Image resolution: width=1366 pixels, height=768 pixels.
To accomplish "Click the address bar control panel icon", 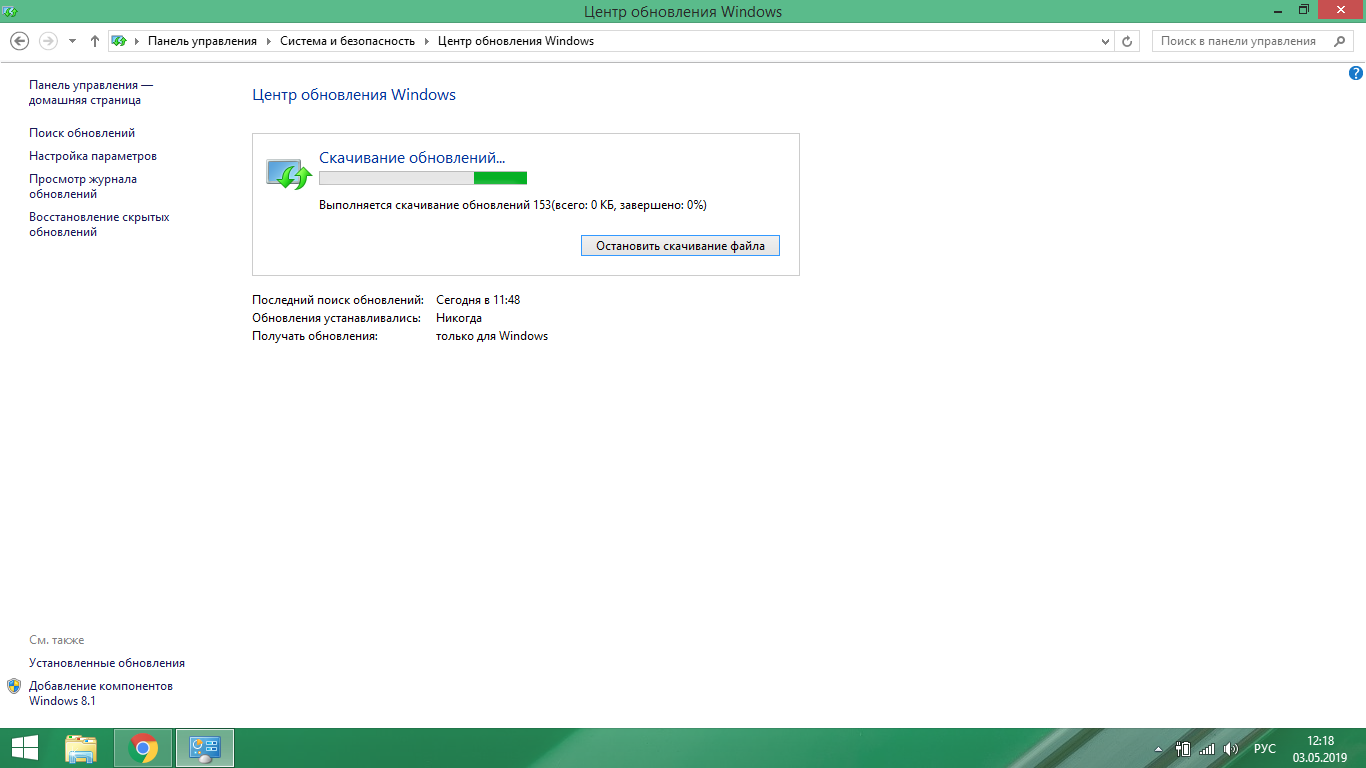I will click(119, 41).
